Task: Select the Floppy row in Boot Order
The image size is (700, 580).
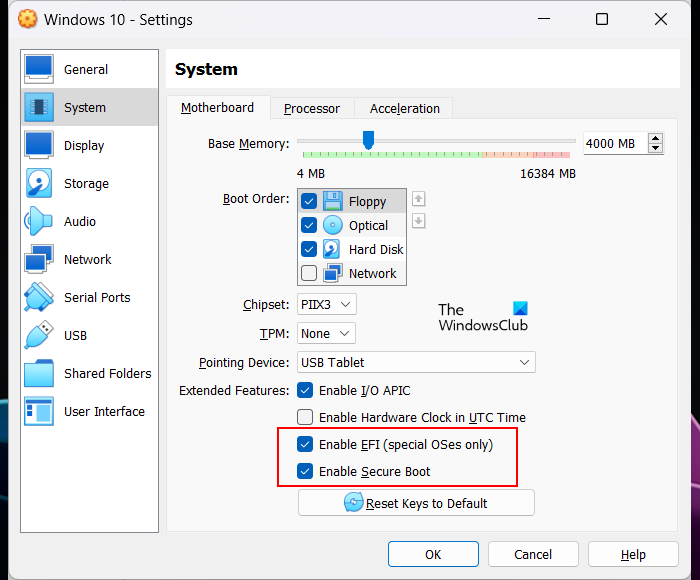Action: pyautogui.click(x=352, y=201)
